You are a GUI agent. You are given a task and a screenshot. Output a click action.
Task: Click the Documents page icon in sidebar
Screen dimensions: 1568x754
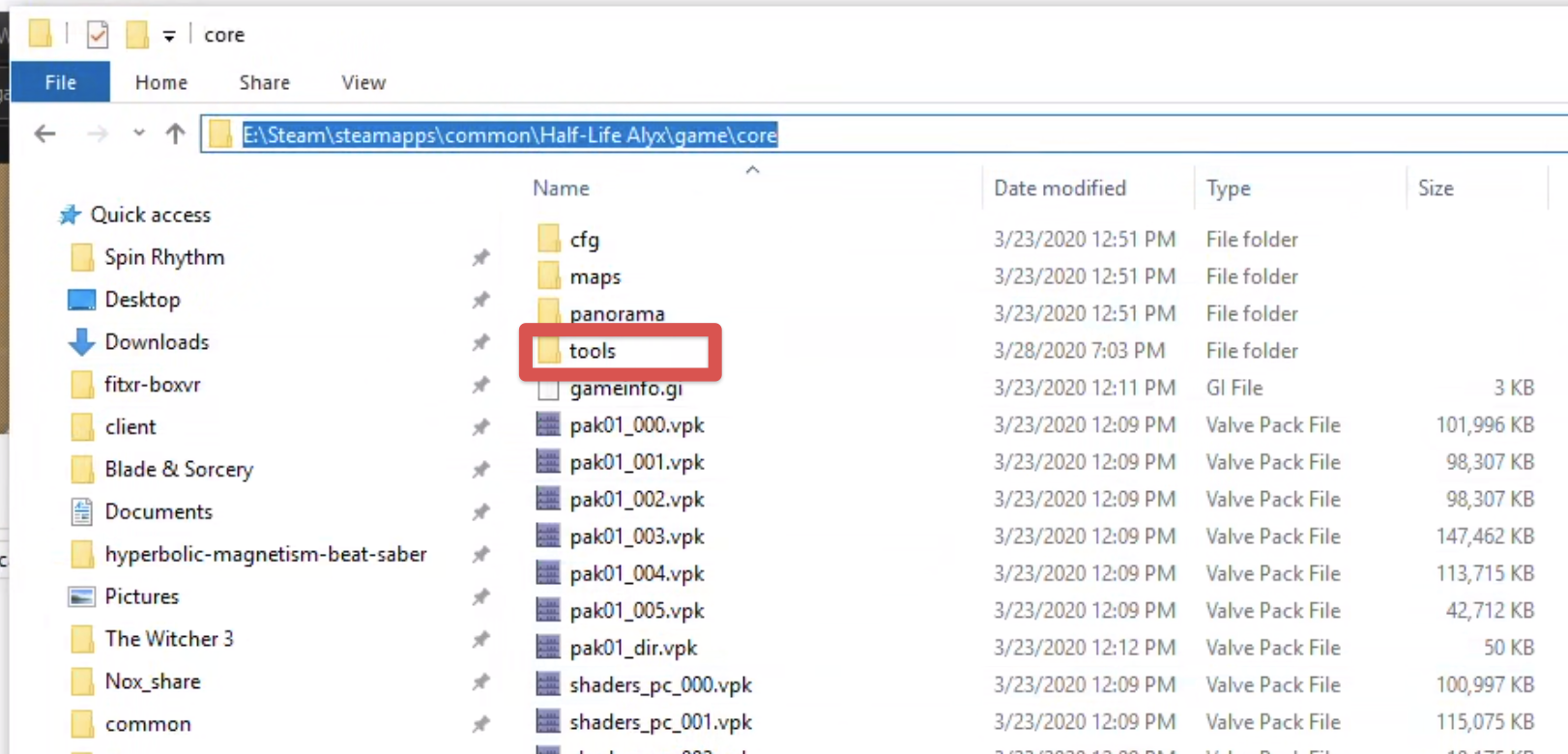pyautogui.click(x=81, y=511)
